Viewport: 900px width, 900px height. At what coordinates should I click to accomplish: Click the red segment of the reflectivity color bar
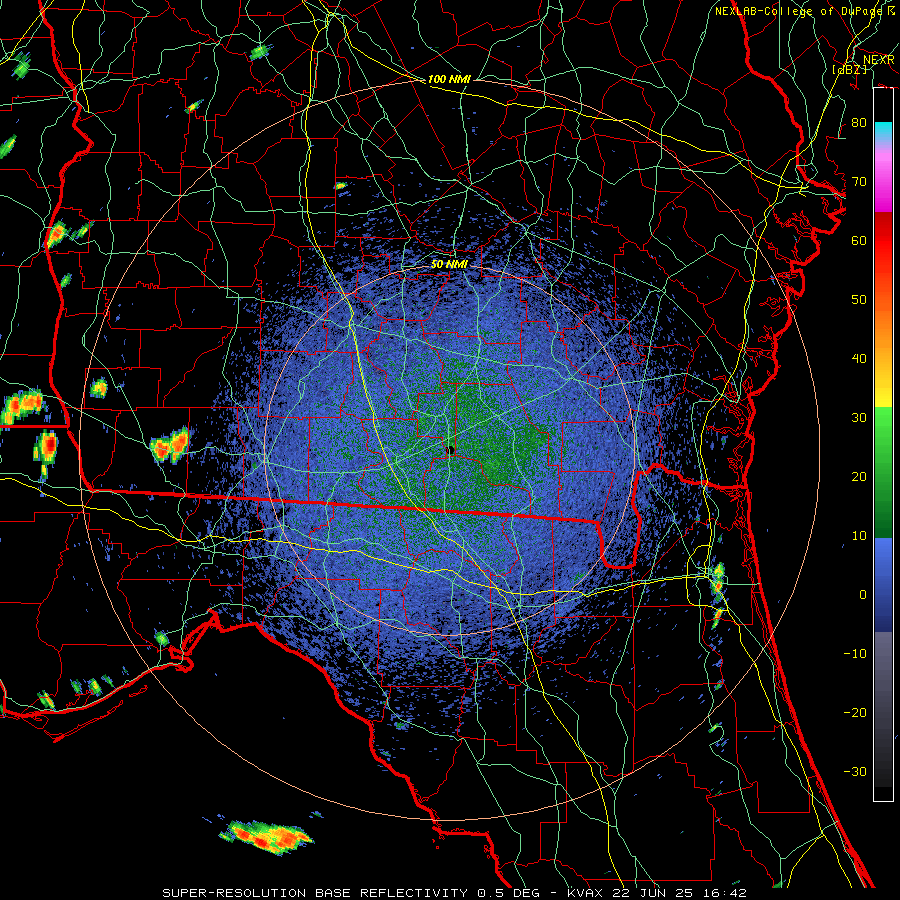pos(883,241)
